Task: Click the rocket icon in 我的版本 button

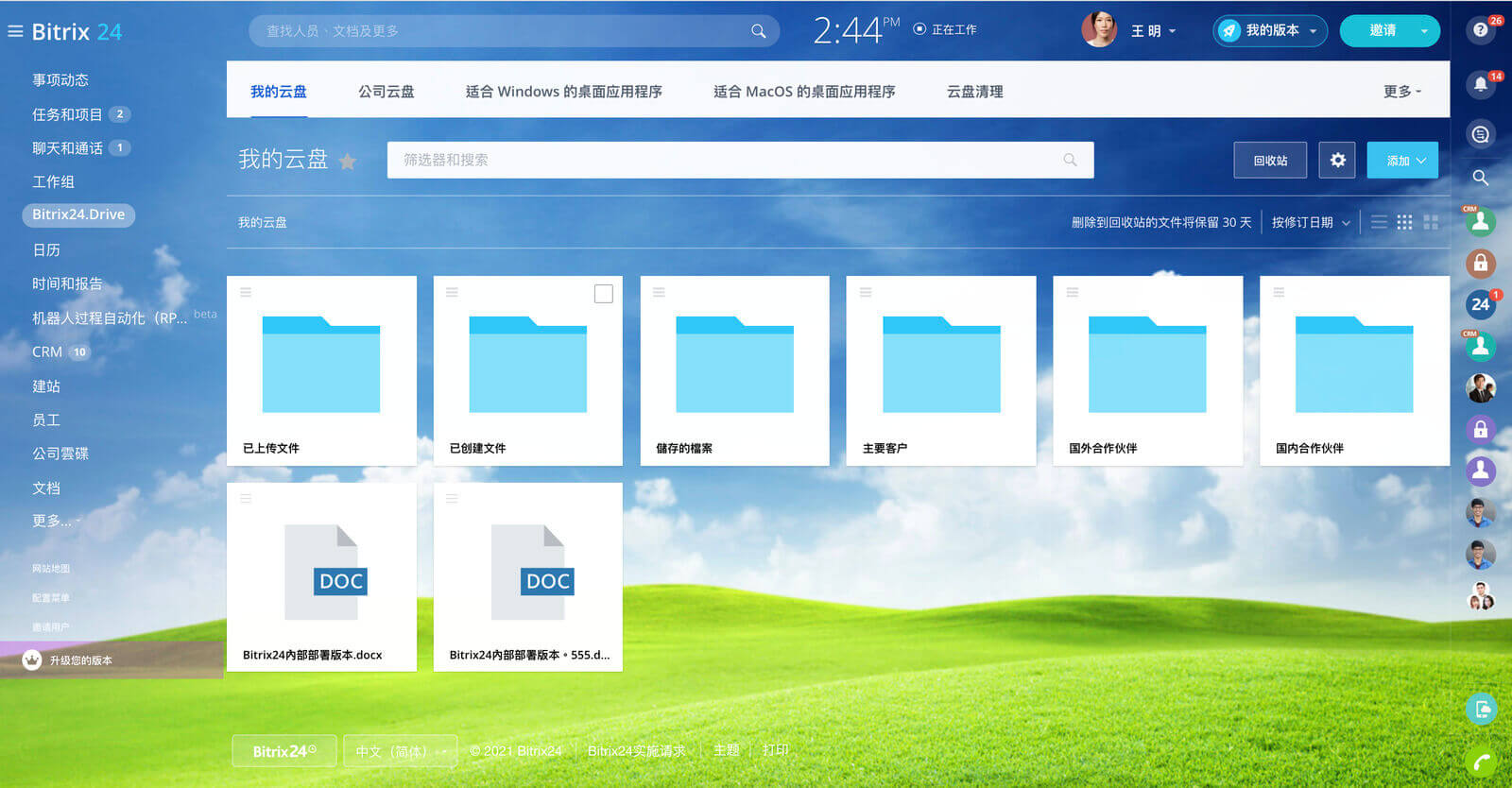Action: 1228,31
